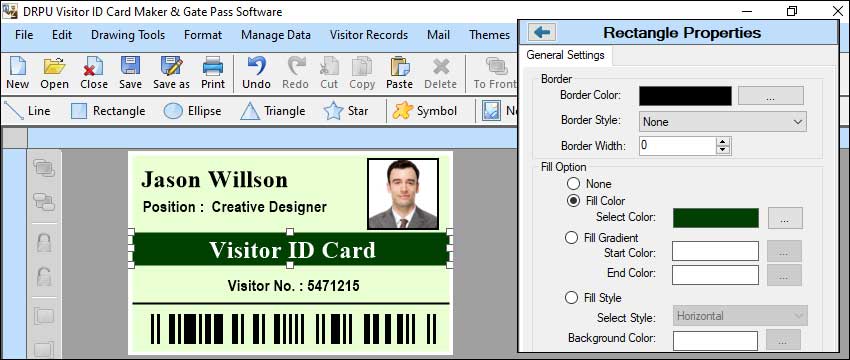
Task: Open the Border Style dropdown
Action: pyautogui.click(x=723, y=122)
